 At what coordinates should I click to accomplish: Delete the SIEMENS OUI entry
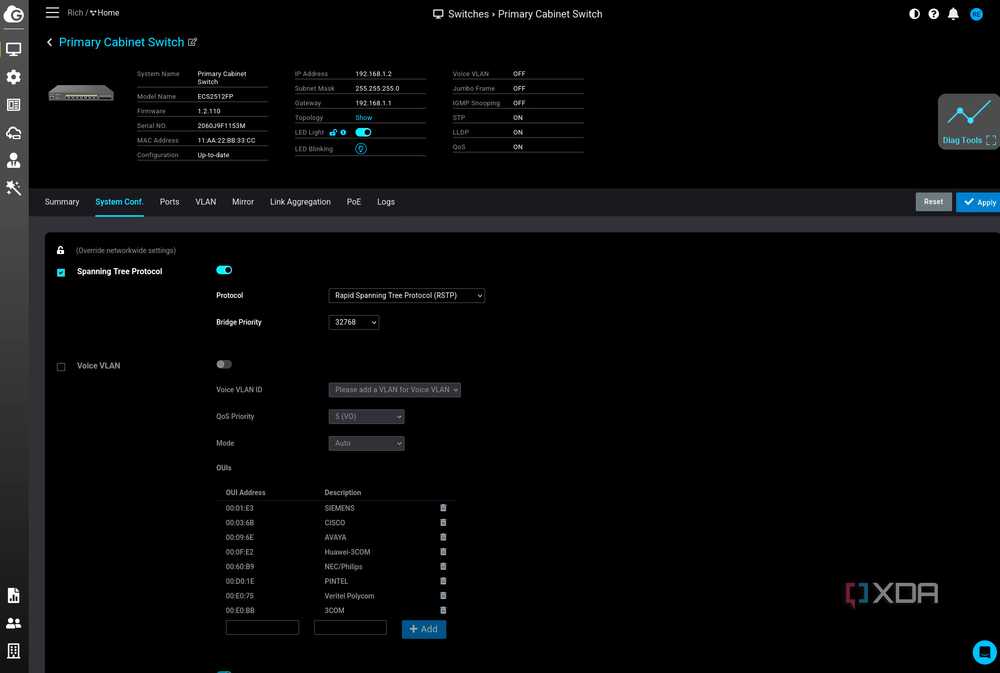coord(443,508)
